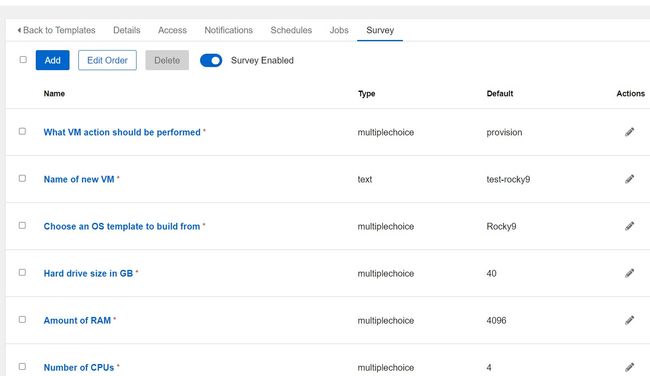Click the '40' default value
The image size is (650, 376).
tap(491, 273)
